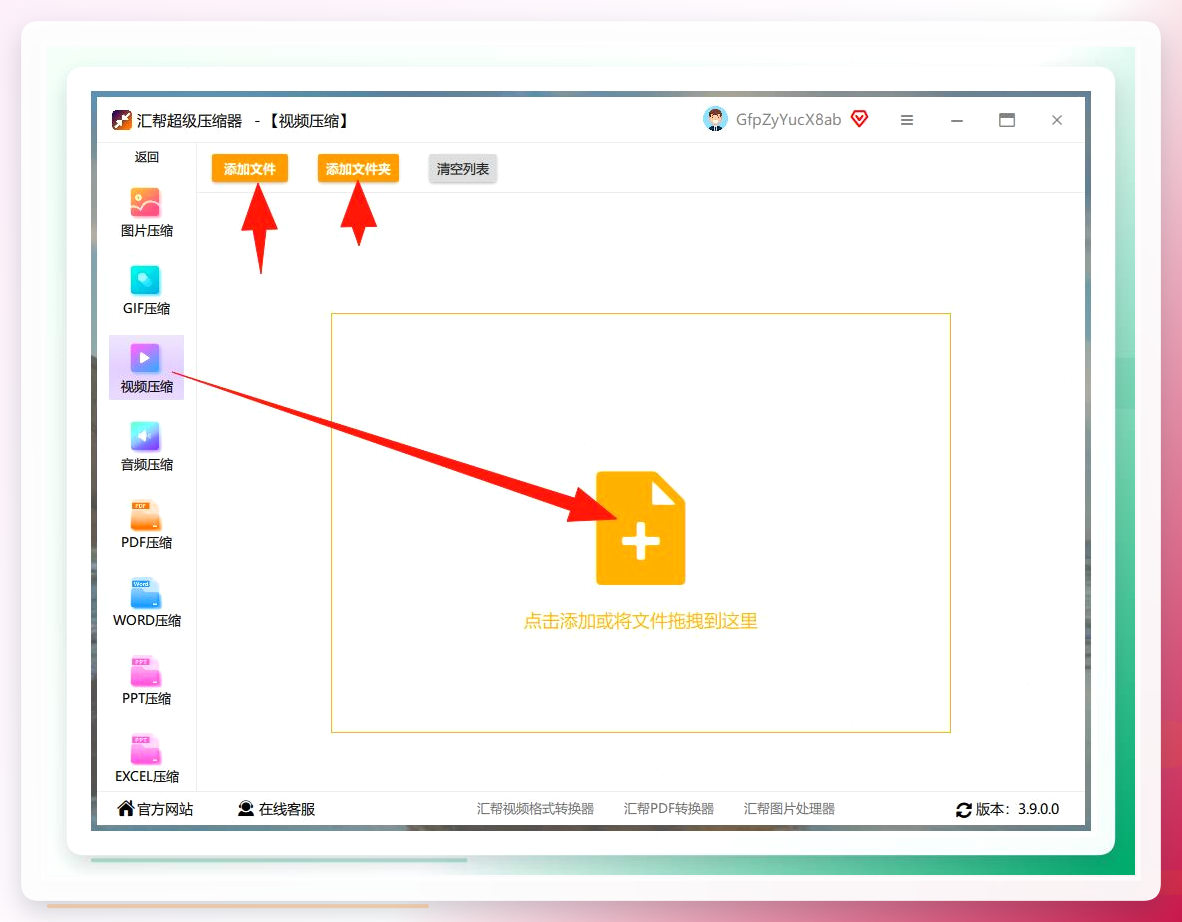1182x922 pixels.
Task: Maximize the 汇帮超级压缩器 window
Action: [1007, 120]
